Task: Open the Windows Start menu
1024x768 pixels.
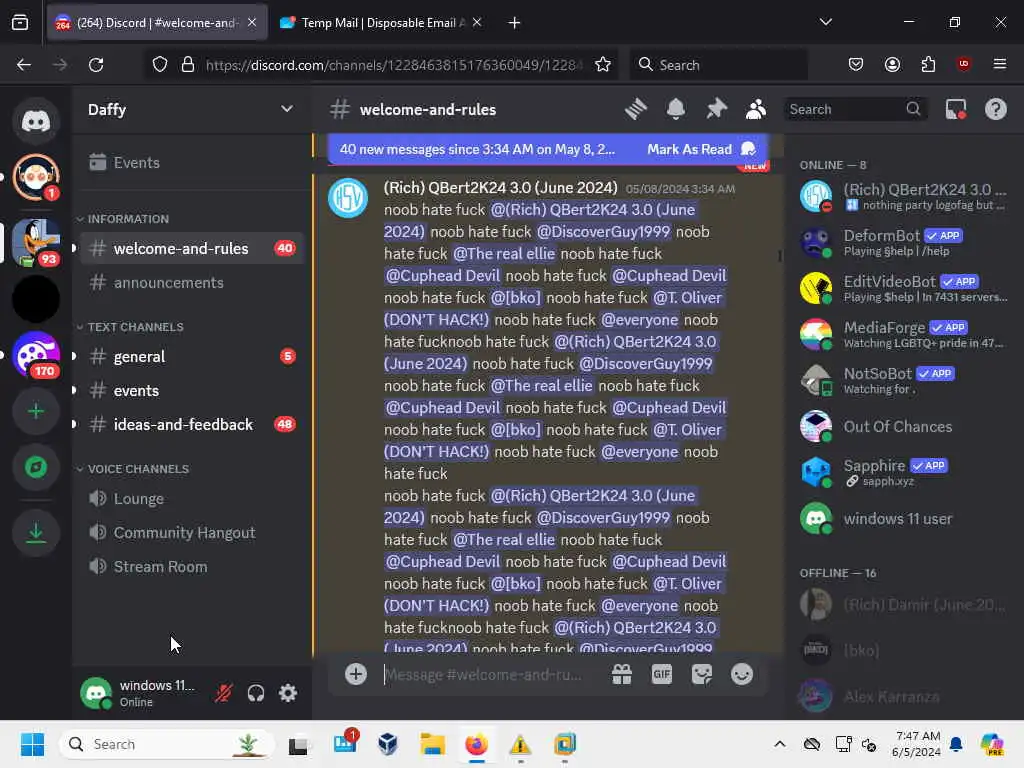Action: click(x=32, y=744)
